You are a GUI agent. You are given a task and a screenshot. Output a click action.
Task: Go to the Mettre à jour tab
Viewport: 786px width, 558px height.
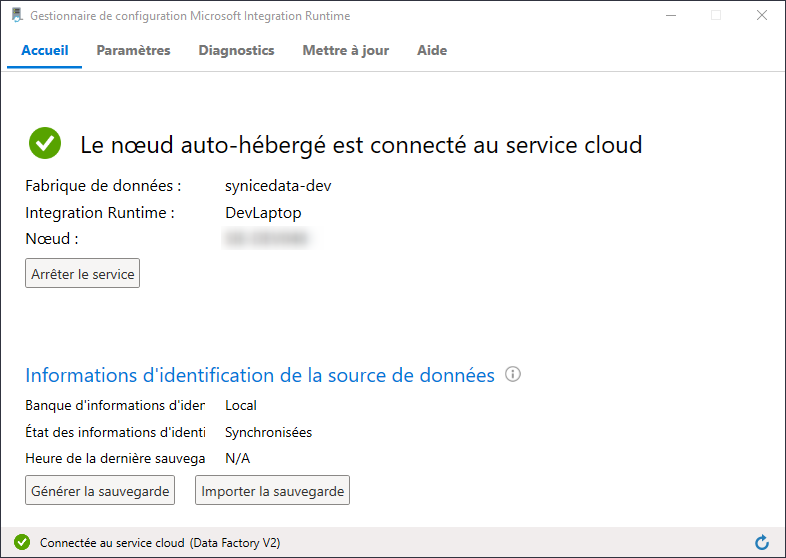345,51
